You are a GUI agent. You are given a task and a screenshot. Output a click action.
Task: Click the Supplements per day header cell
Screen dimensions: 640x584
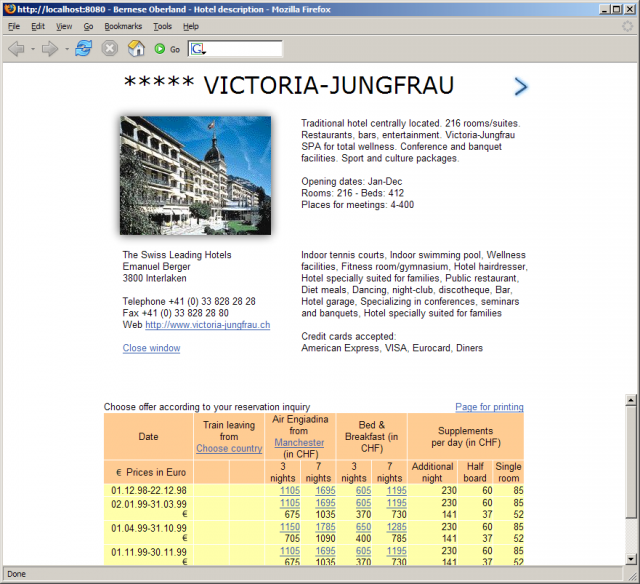(466, 437)
